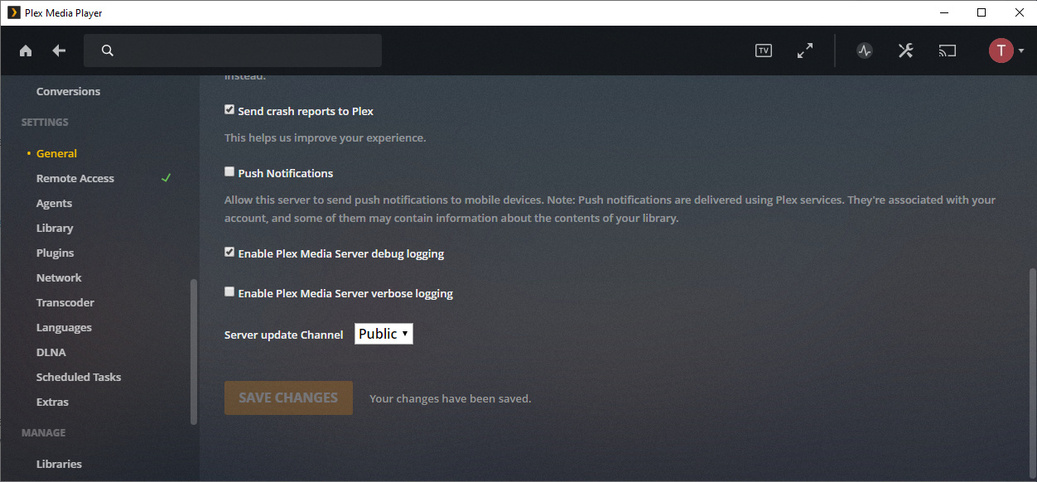Click the 'Your changes have been saved.' message
Image resolution: width=1037 pixels, height=482 pixels.
pyautogui.click(x=450, y=399)
